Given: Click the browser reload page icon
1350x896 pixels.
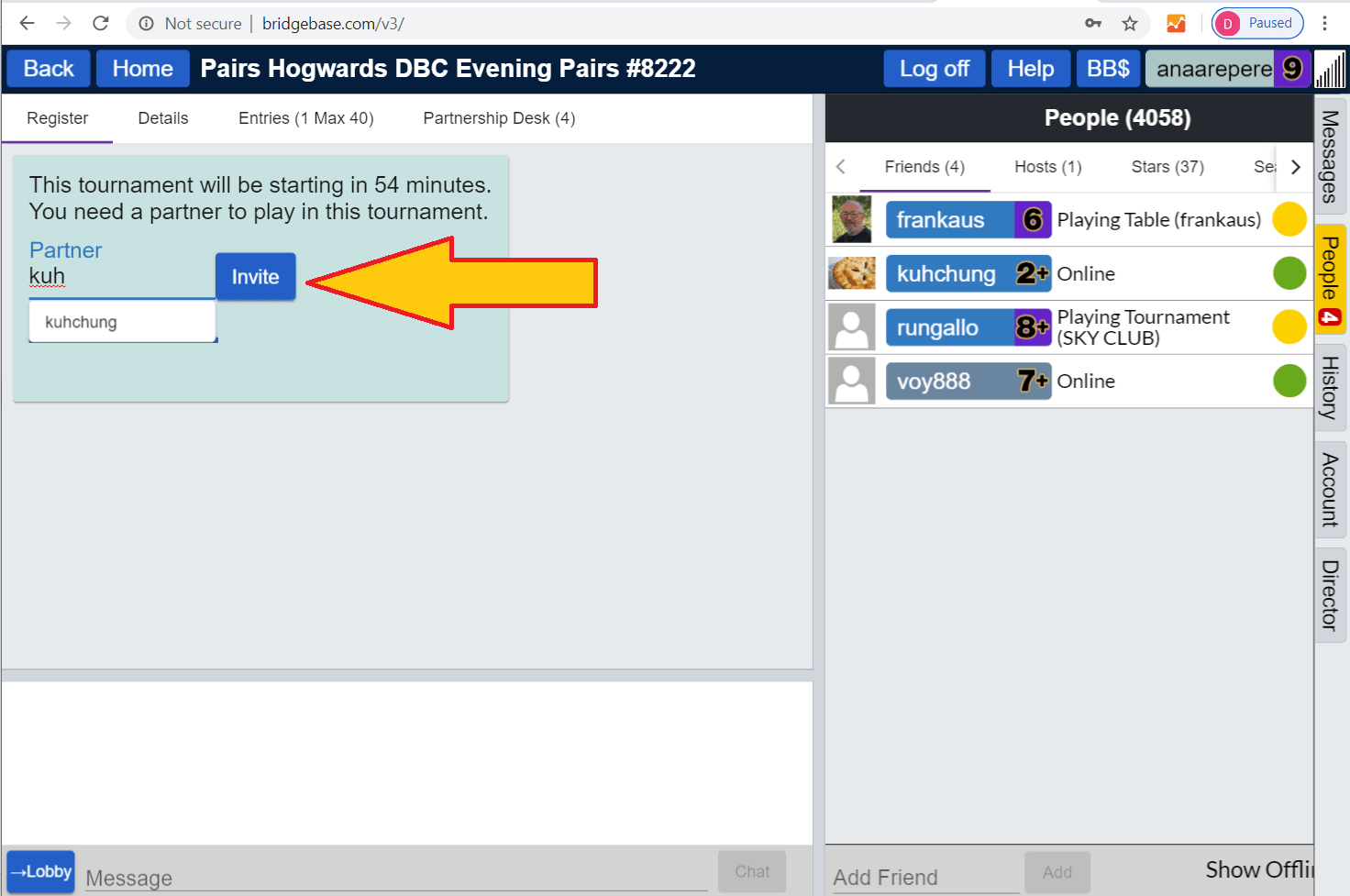Looking at the screenshot, I should pyautogui.click(x=101, y=23).
